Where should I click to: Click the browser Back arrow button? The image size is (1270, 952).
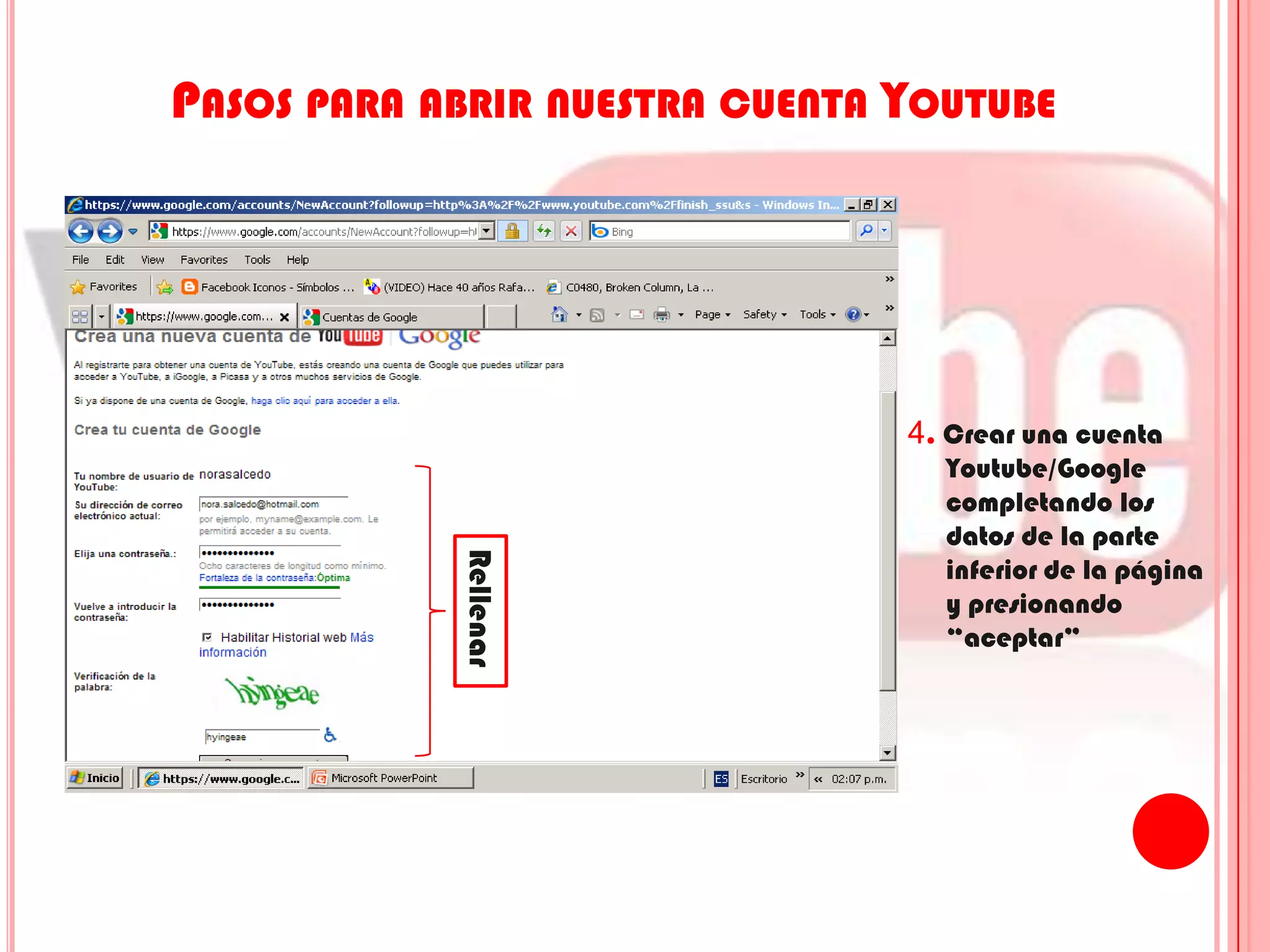tap(80, 232)
